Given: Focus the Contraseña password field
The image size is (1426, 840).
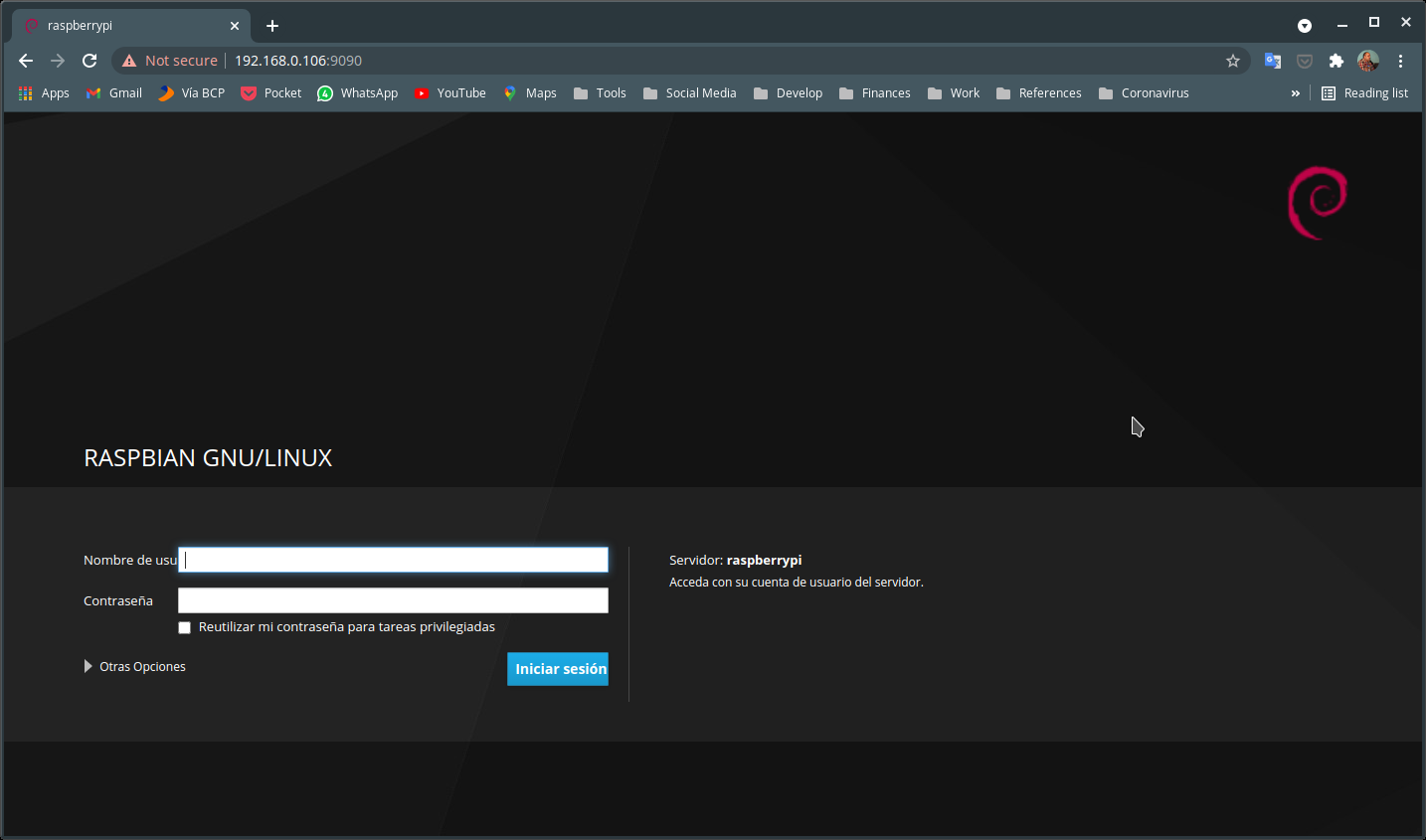Looking at the screenshot, I should click(393, 600).
